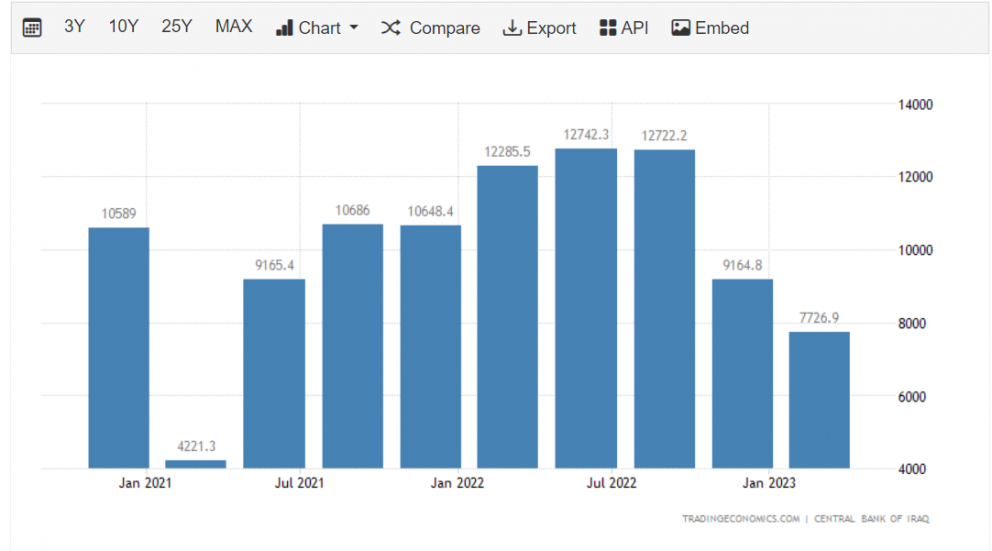Viewport: 992px width, 551px height.
Task: Click the API grid icon
Action: [x=607, y=28]
